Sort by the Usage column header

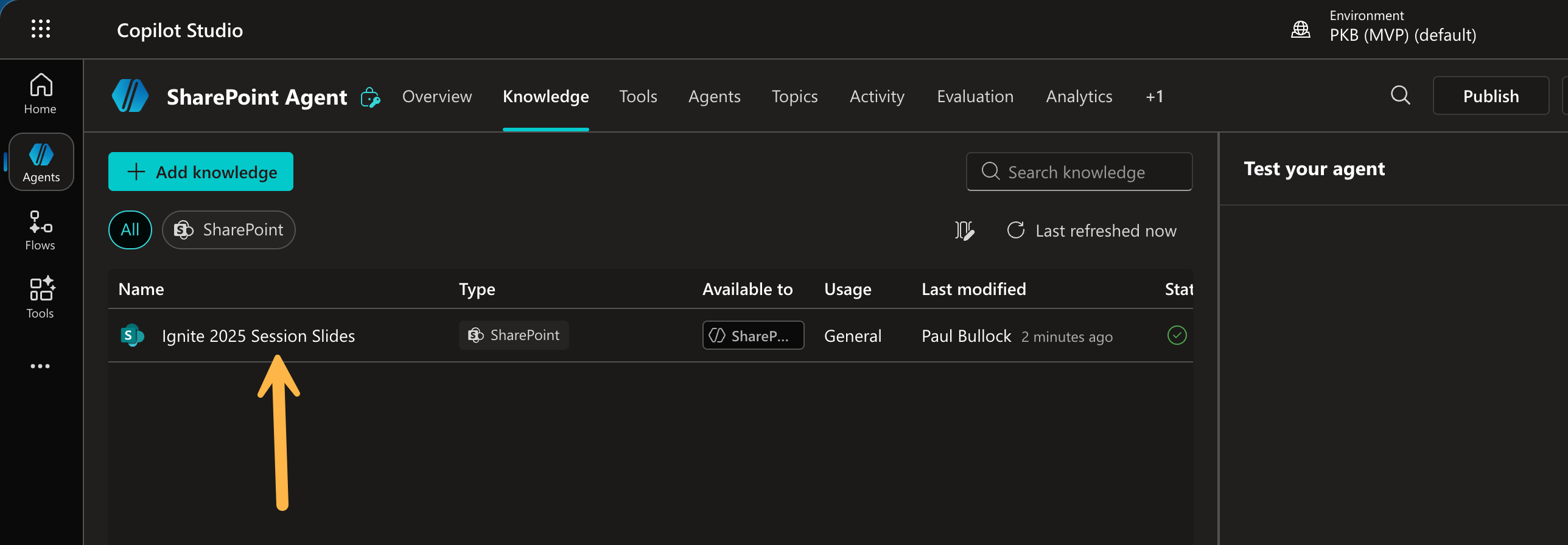847,289
